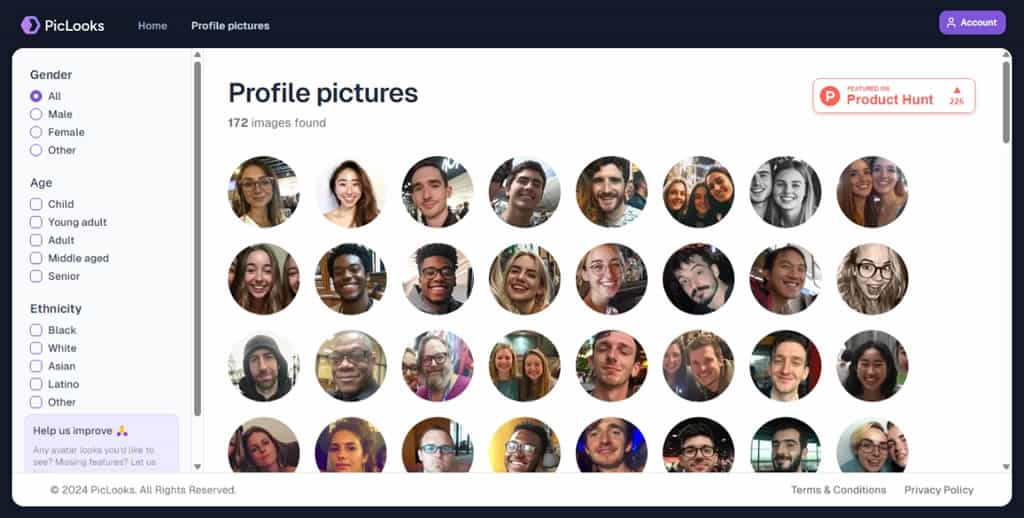
Task: Open the Terms & Conditions link
Action: pos(838,490)
